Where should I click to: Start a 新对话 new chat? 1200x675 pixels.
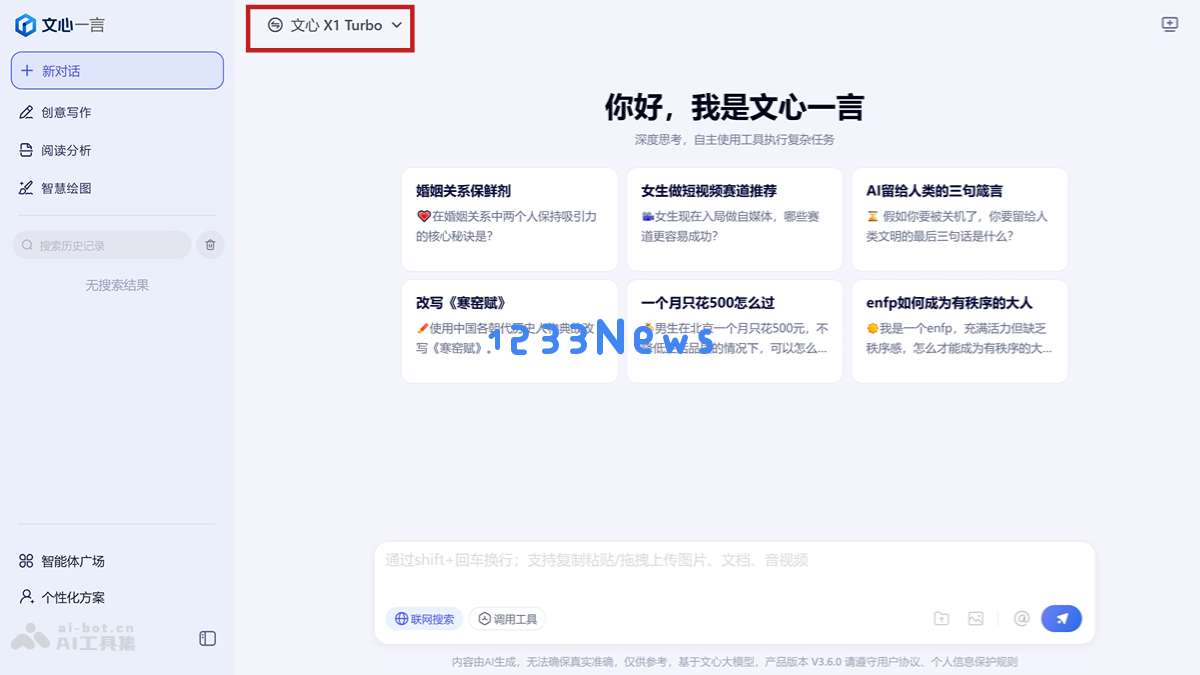coord(117,71)
